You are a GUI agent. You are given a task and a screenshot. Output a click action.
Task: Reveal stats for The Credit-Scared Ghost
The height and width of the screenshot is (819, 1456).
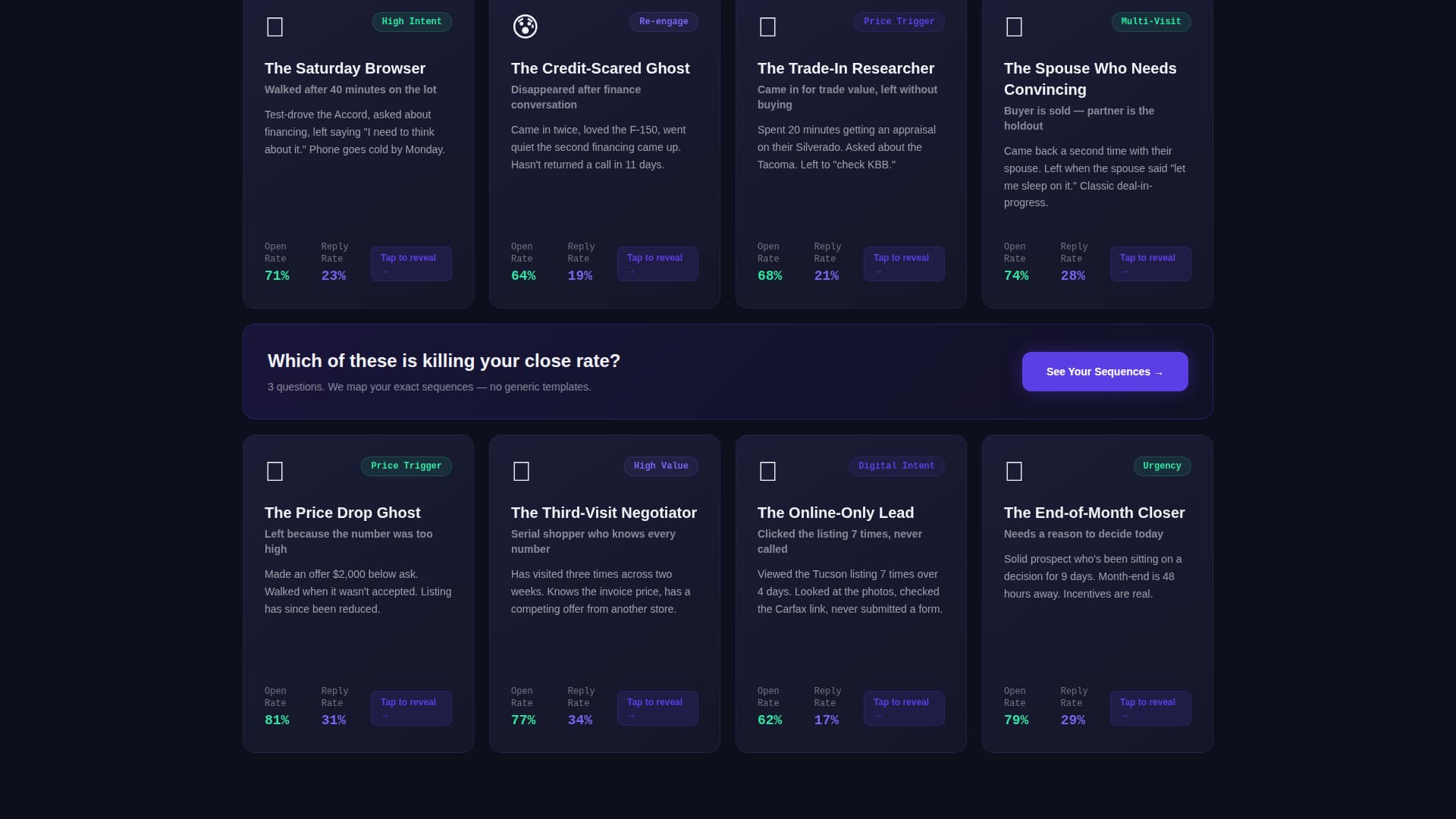(657, 264)
